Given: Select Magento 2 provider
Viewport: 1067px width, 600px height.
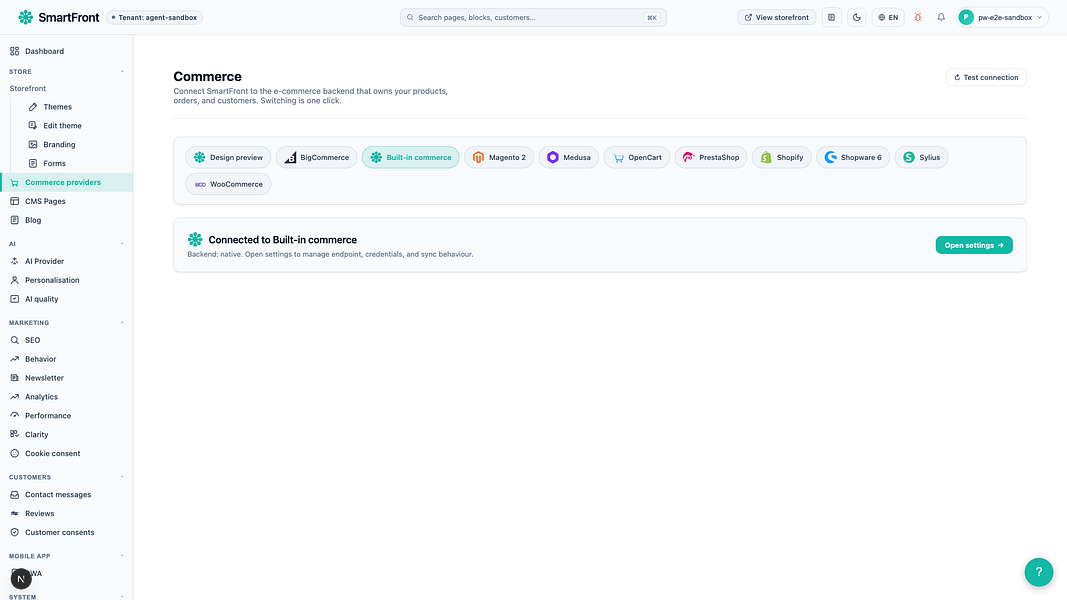Looking at the screenshot, I should (499, 157).
